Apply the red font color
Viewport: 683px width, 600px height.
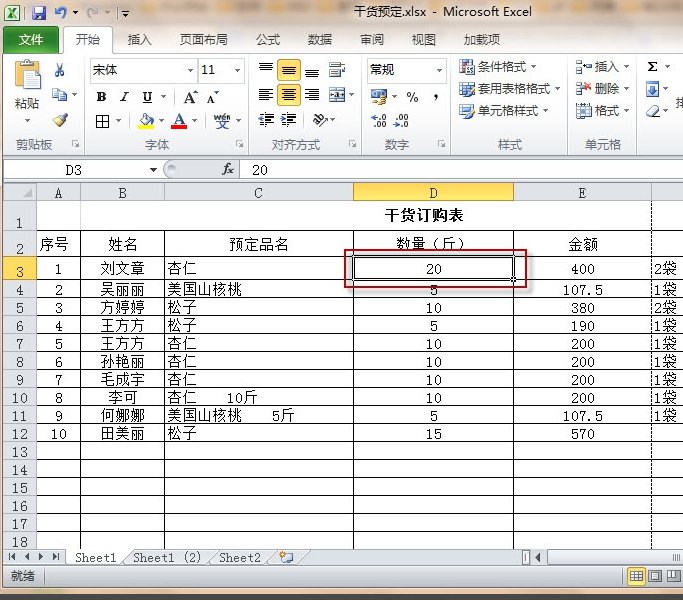(179, 121)
